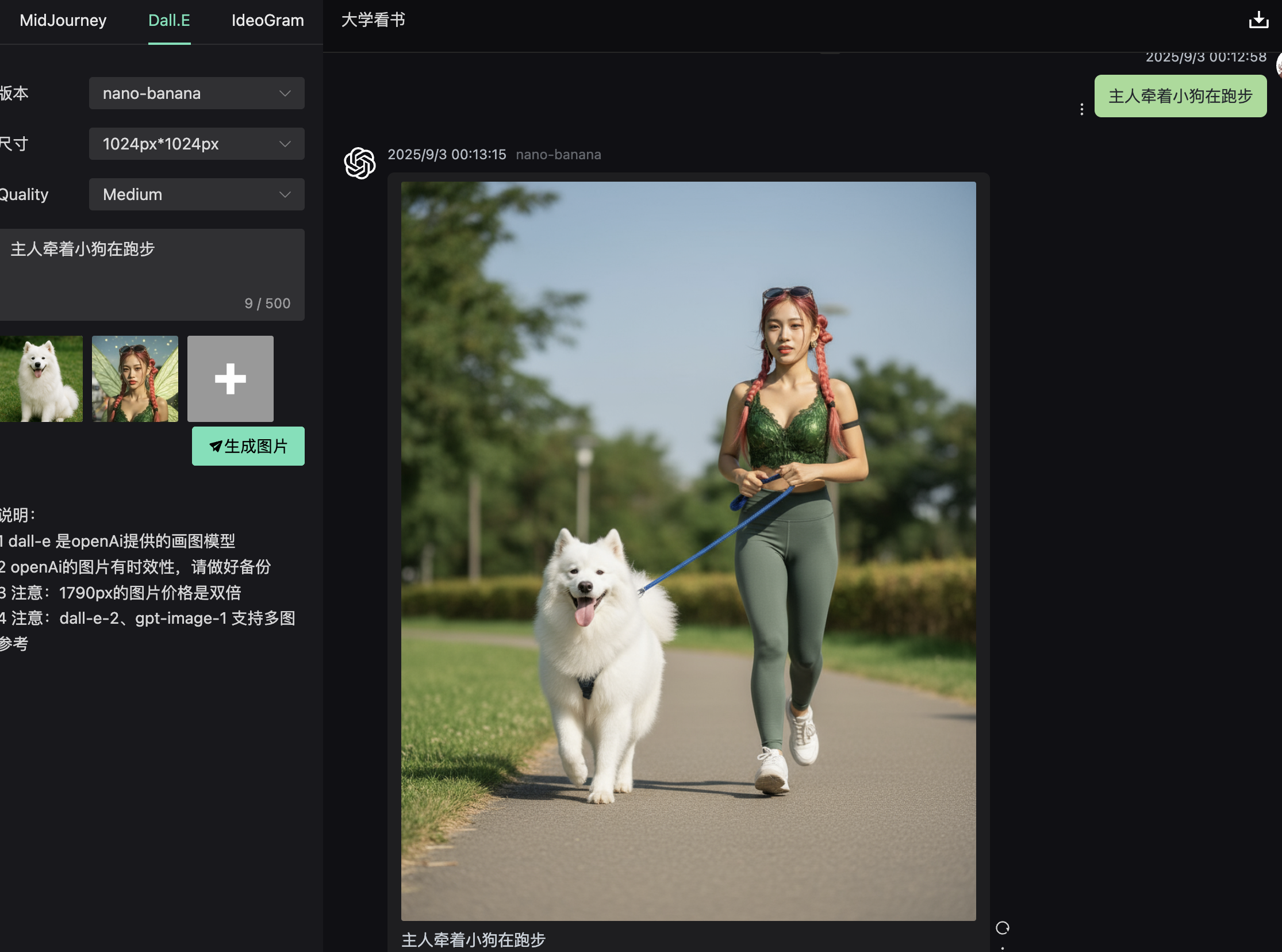
Task: Click the download icon in the top bar
Action: [1258, 20]
